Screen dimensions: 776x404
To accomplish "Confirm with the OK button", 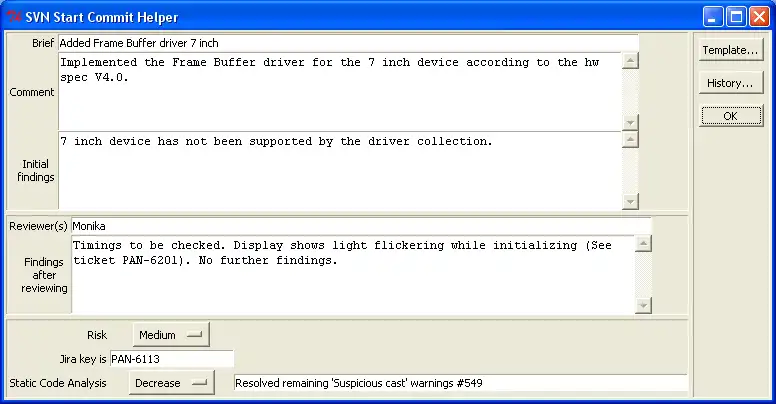I will [x=730, y=116].
